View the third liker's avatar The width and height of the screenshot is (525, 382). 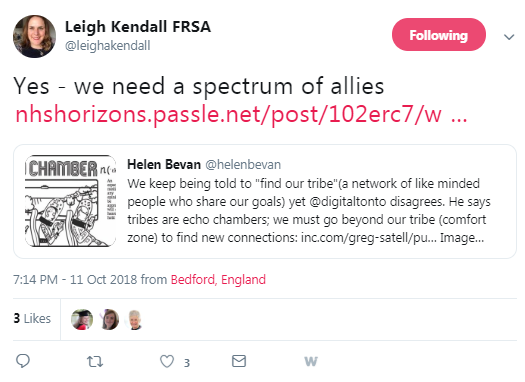(135, 320)
